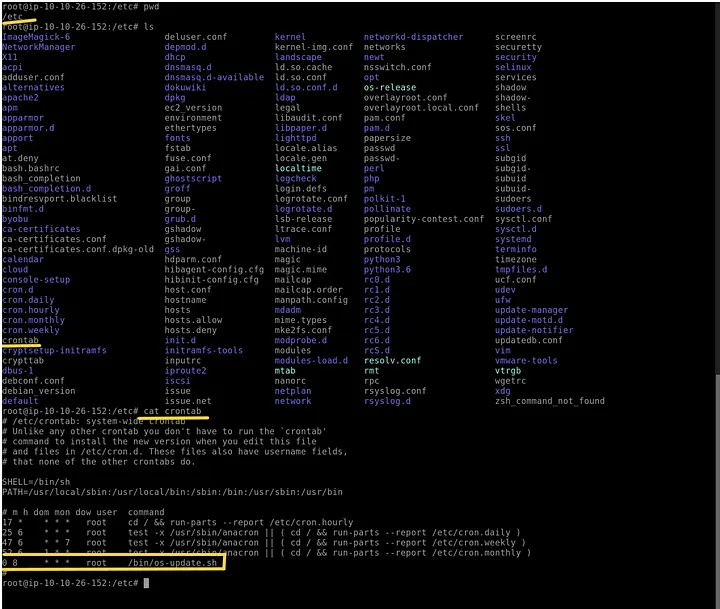
Task: Click the NetworkManager directory entry
Action: tap(38, 47)
